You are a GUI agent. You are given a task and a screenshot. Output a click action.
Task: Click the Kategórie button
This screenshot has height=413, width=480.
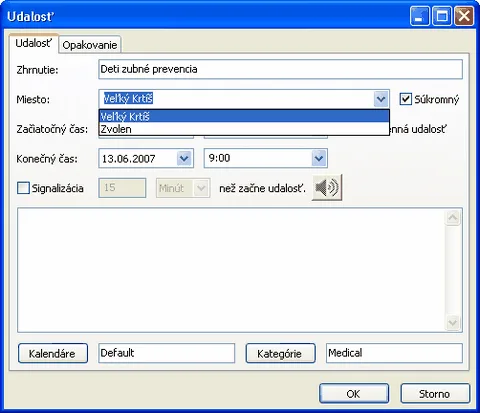[x=280, y=353]
